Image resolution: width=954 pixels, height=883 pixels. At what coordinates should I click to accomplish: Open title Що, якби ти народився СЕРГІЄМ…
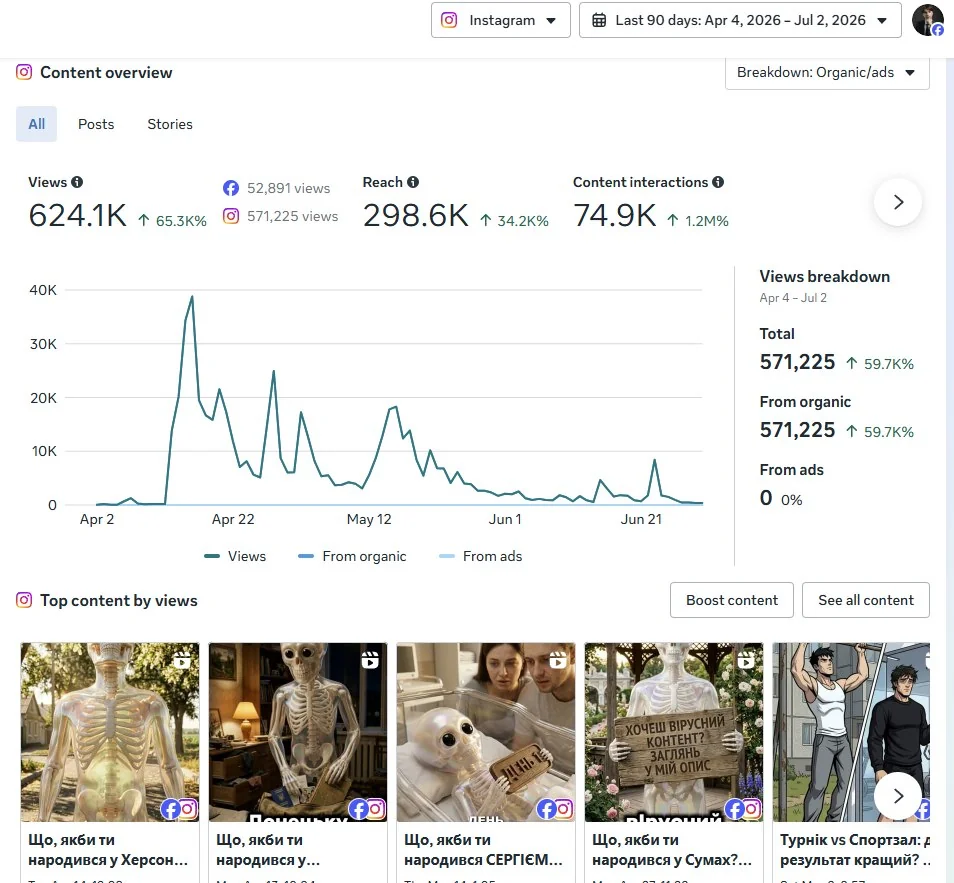[483, 850]
